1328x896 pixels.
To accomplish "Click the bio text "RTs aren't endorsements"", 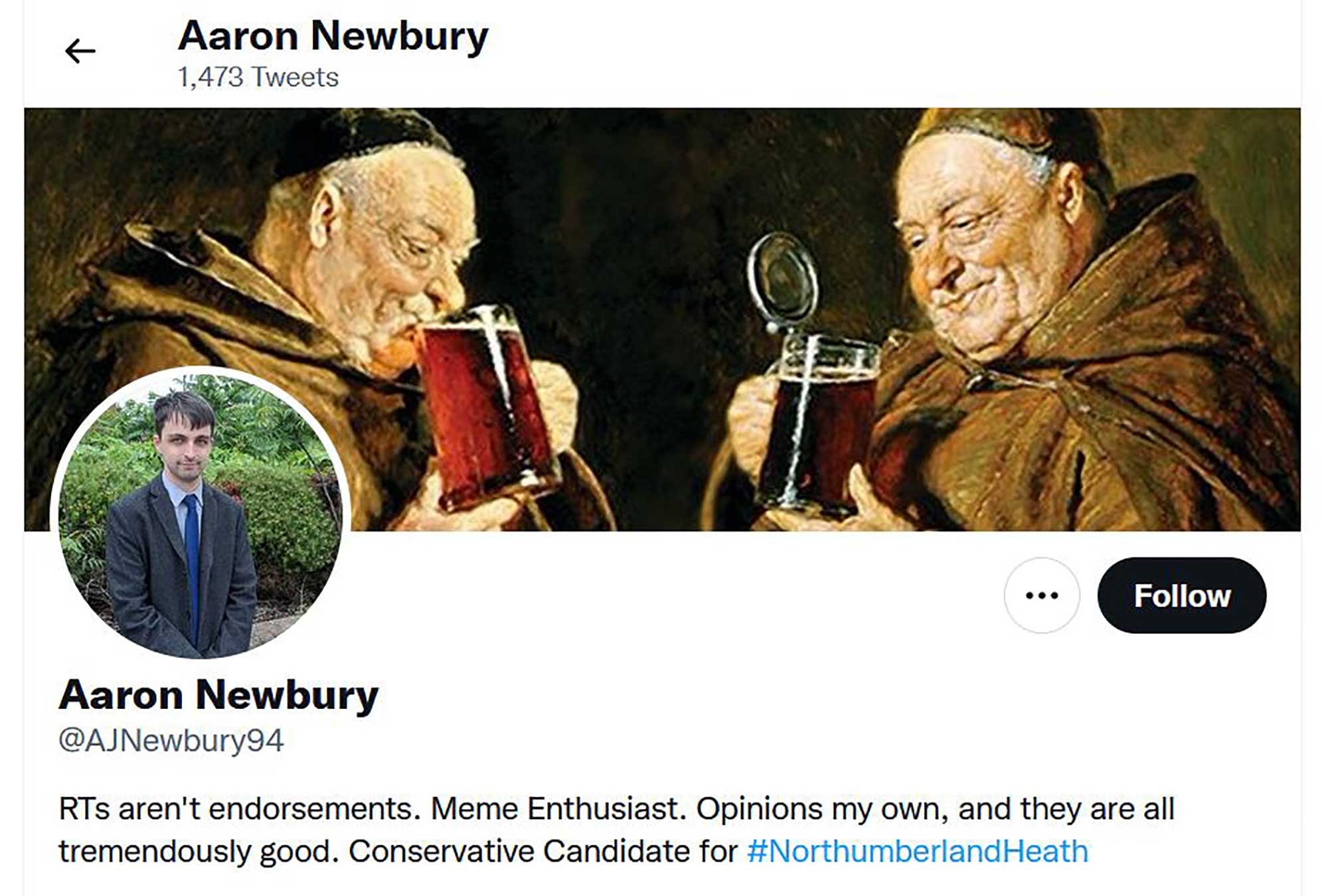I will (x=240, y=809).
